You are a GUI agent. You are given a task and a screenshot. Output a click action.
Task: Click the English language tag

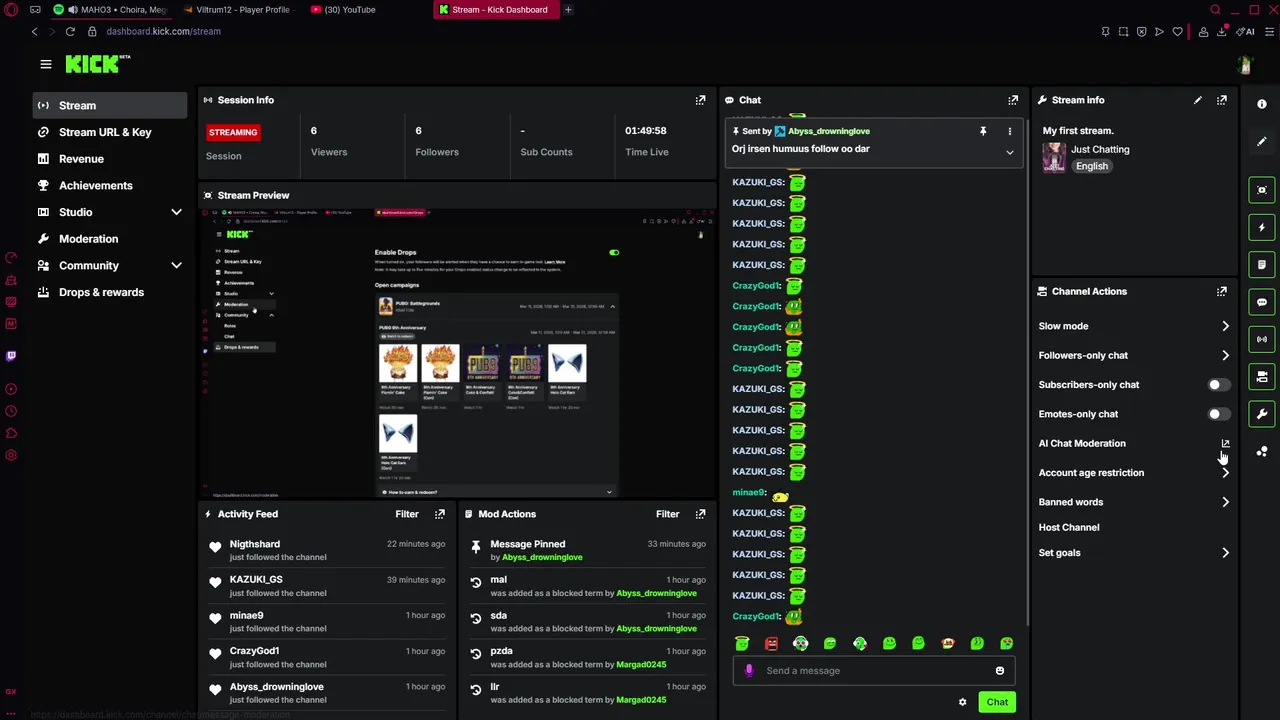pos(1092,166)
